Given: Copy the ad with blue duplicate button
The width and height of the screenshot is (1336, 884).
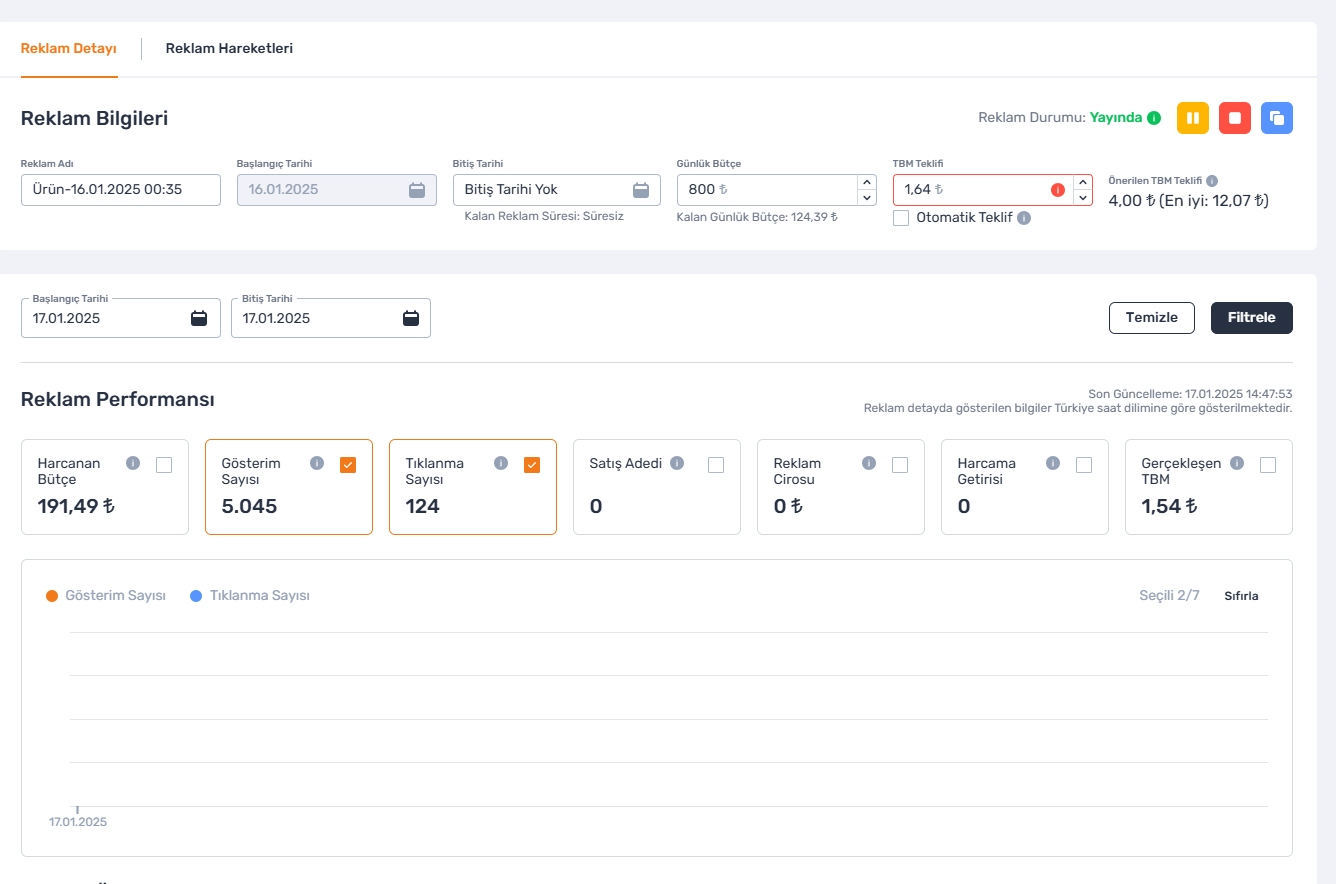Looking at the screenshot, I should [1277, 118].
